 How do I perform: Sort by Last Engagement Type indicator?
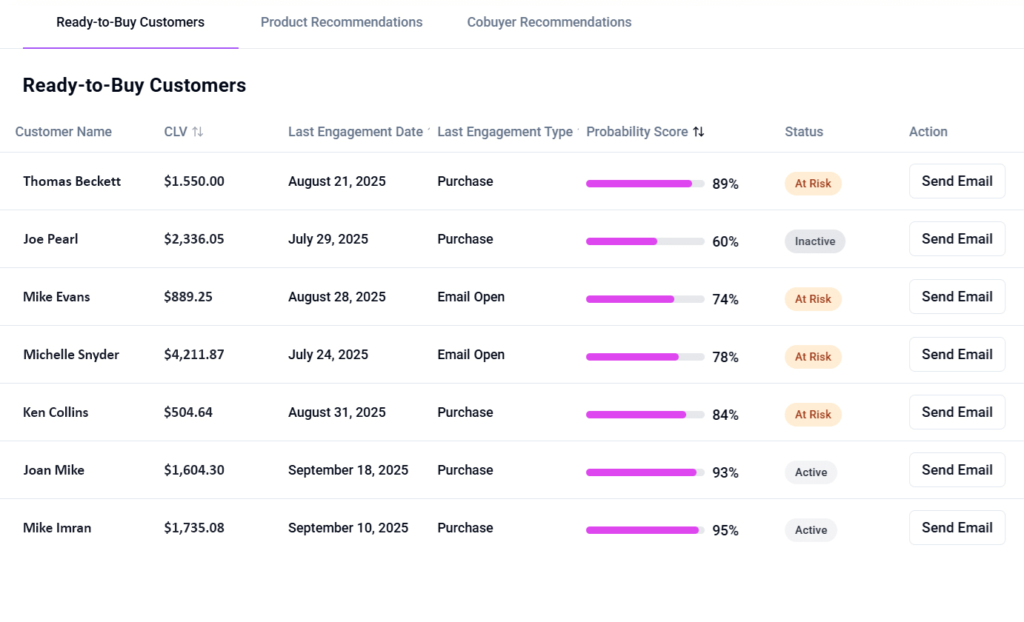578,131
